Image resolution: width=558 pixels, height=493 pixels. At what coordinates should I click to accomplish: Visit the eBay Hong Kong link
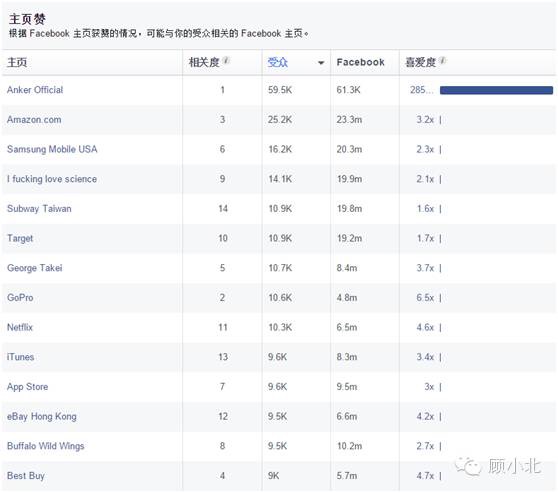click(42, 416)
